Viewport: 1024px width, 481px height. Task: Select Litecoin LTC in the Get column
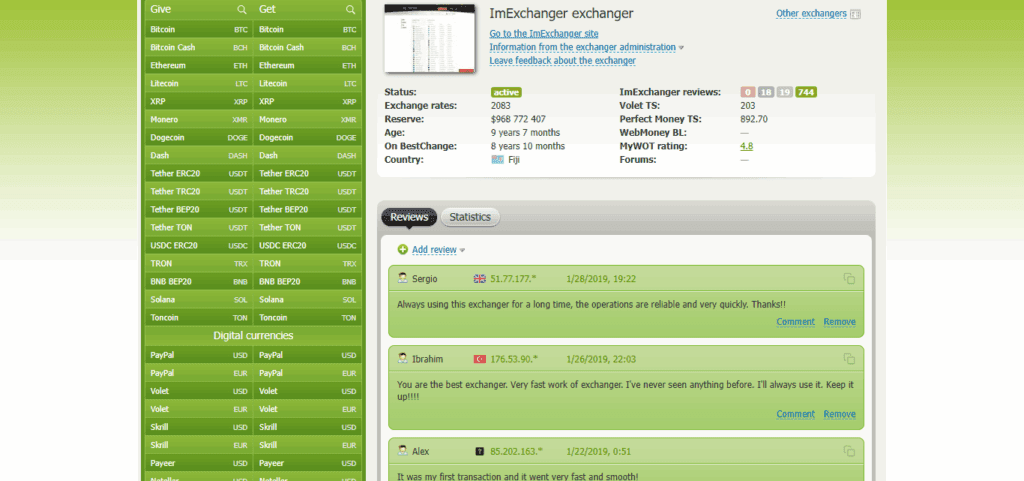tap(307, 84)
